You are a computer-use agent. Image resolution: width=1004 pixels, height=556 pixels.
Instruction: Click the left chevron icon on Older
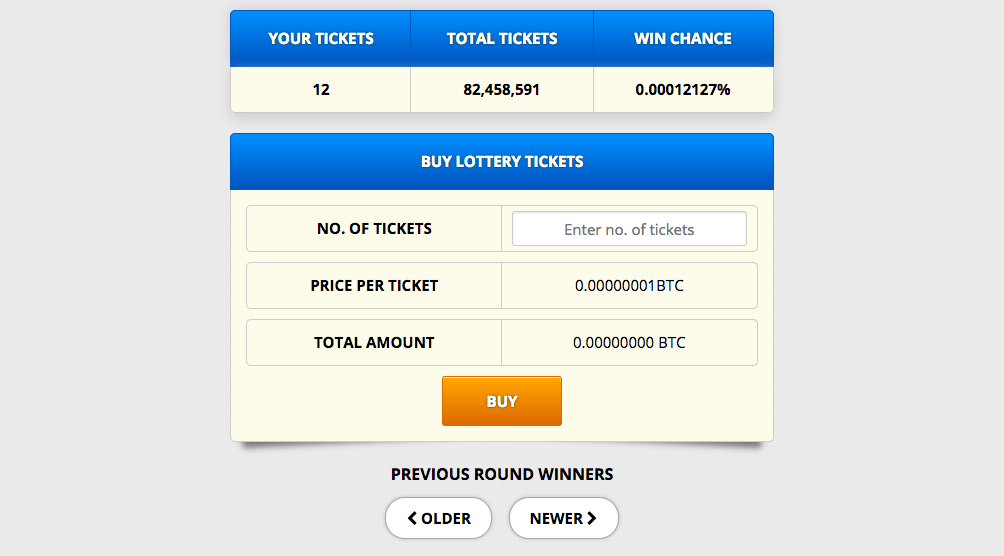(x=412, y=518)
